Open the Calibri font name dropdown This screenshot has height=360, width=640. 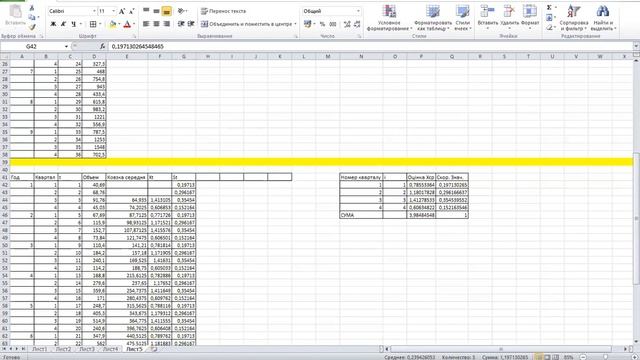94,11
